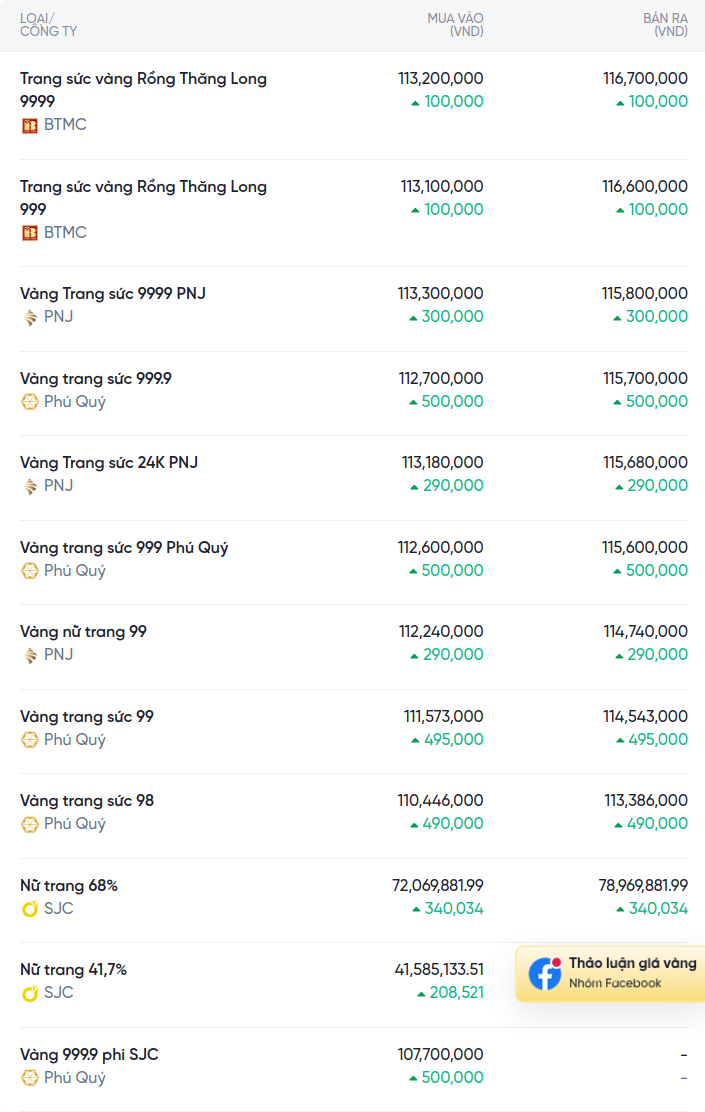Select the Vàng trang sức 999 Phú Quý title
The height and width of the screenshot is (1112, 705).
tap(124, 547)
